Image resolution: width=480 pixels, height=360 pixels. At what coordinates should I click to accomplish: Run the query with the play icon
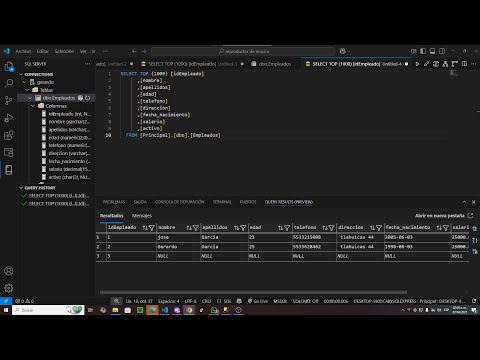coord(417,64)
